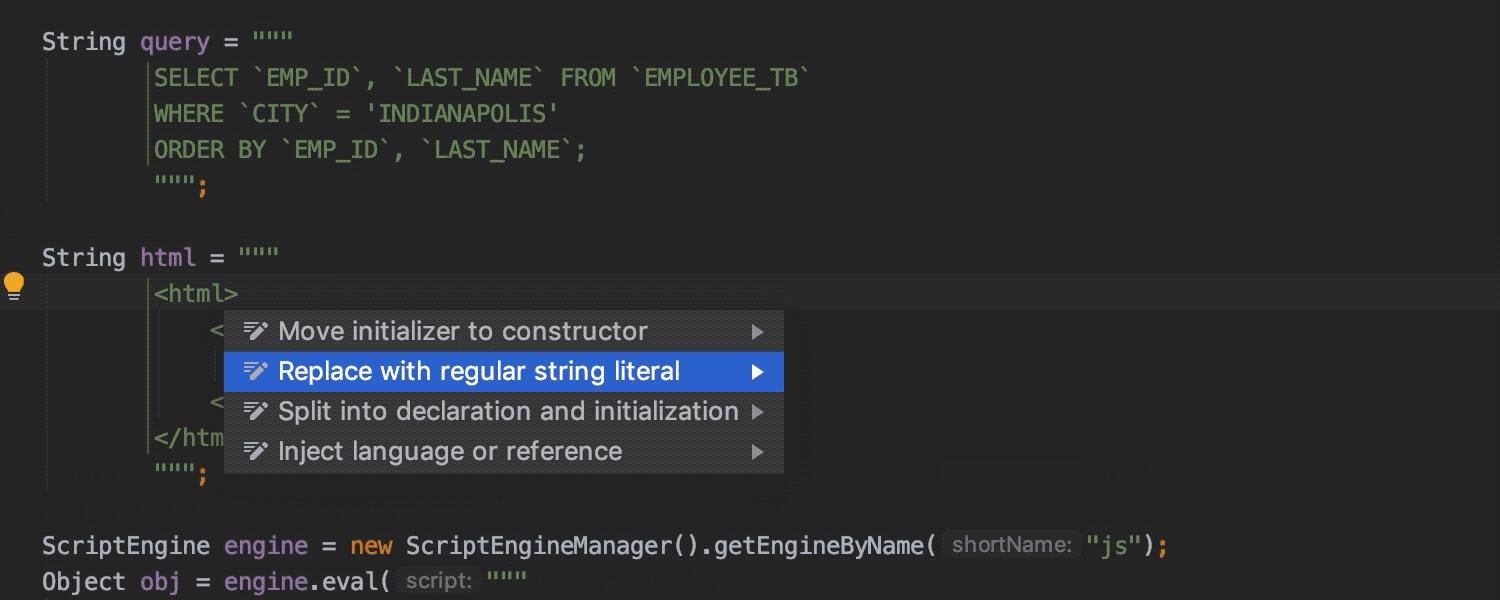The height and width of the screenshot is (600, 1500).
Task: Click the SELECT statement in the SQL string
Action: point(196,77)
